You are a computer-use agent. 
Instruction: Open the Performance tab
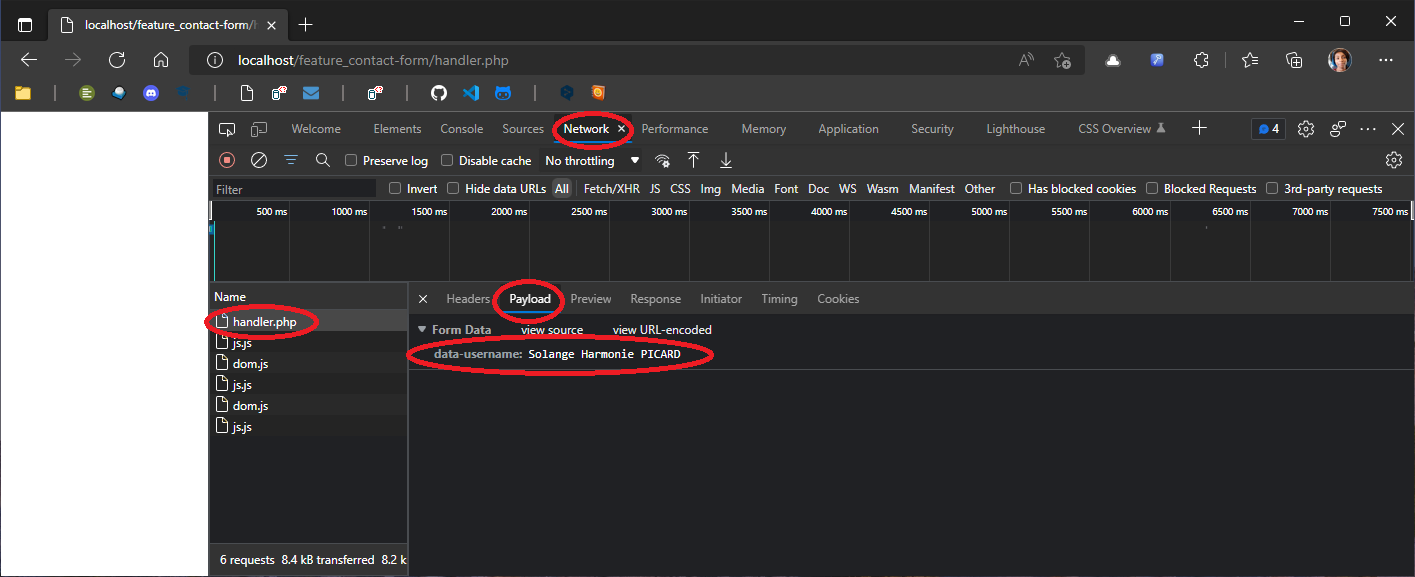click(675, 129)
